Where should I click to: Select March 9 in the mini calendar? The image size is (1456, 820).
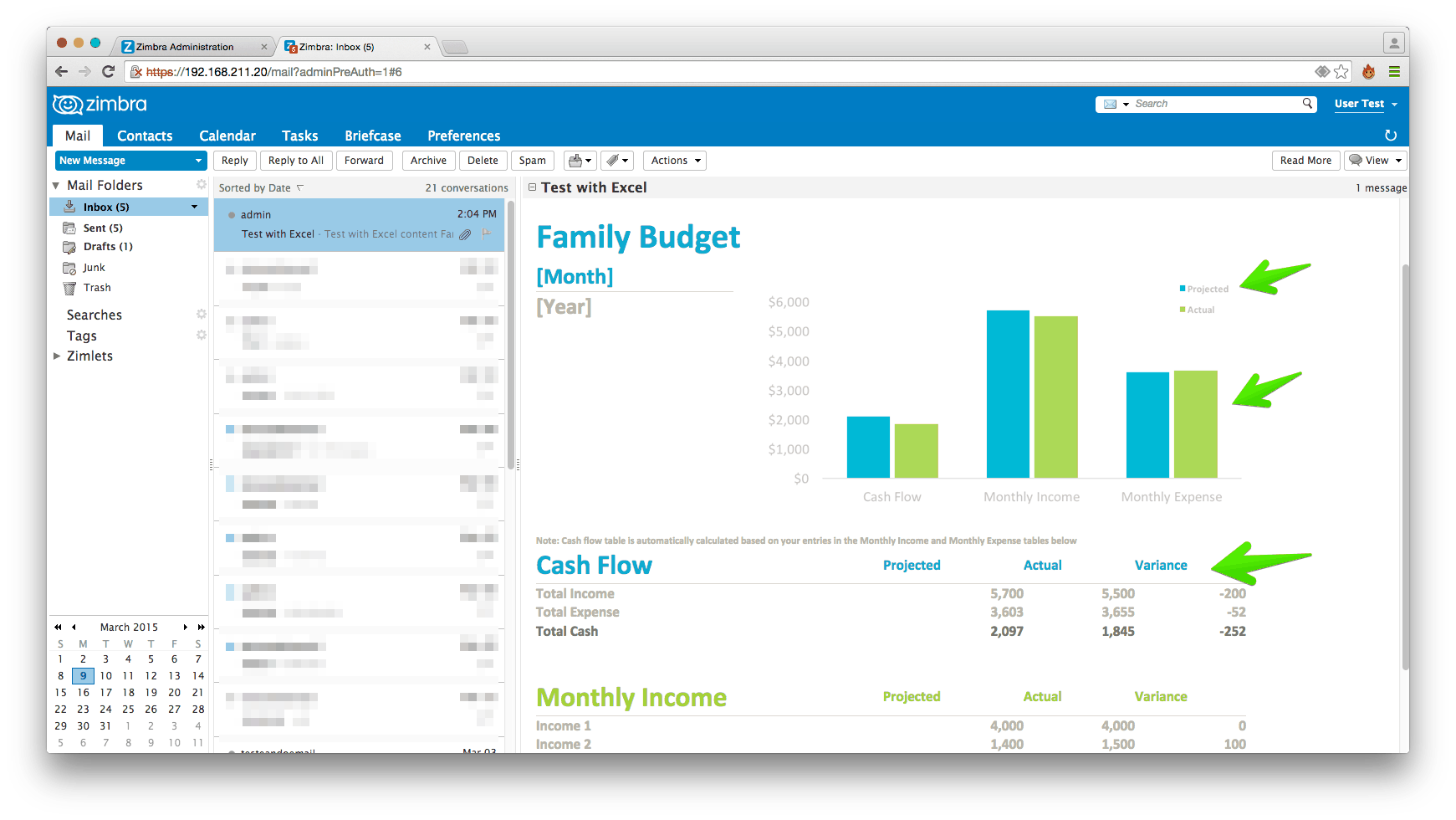pos(83,676)
